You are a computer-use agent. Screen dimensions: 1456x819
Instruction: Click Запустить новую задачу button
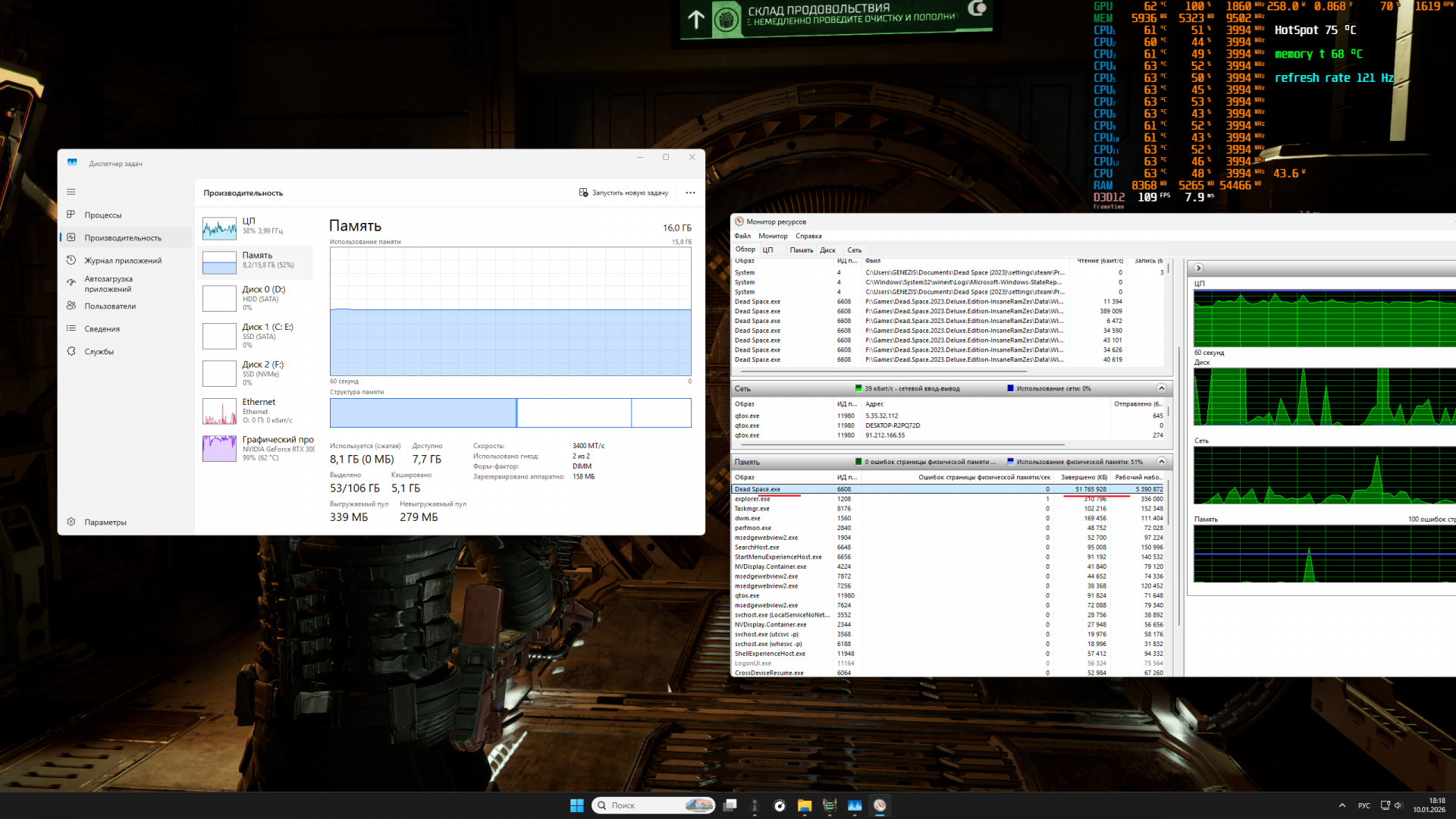(623, 193)
